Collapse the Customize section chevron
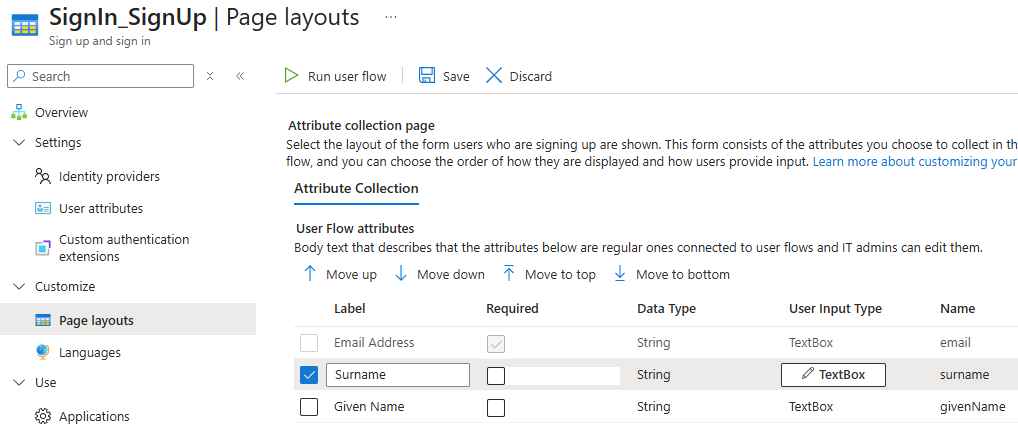 pos(19,286)
